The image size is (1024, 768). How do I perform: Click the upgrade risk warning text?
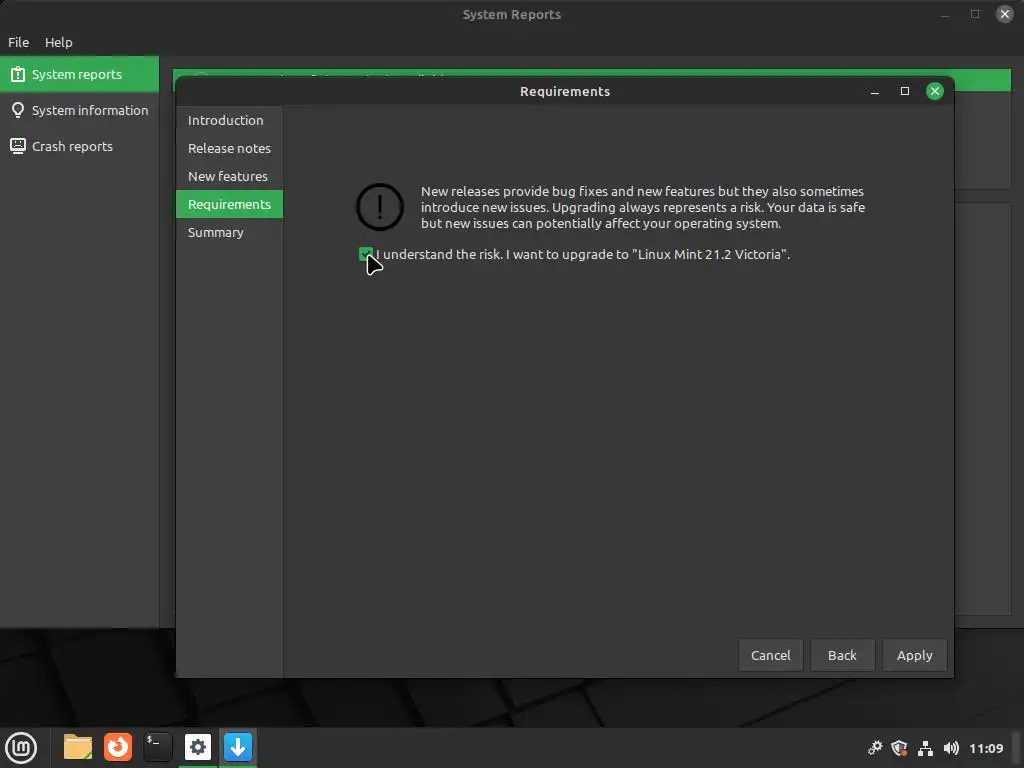pyautogui.click(x=643, y=207)
